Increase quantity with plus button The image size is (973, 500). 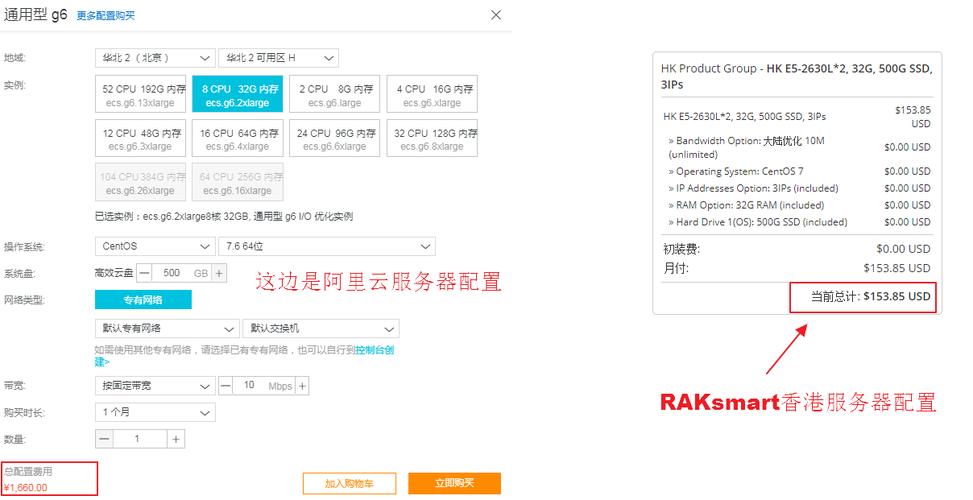(x=176, y=439)
